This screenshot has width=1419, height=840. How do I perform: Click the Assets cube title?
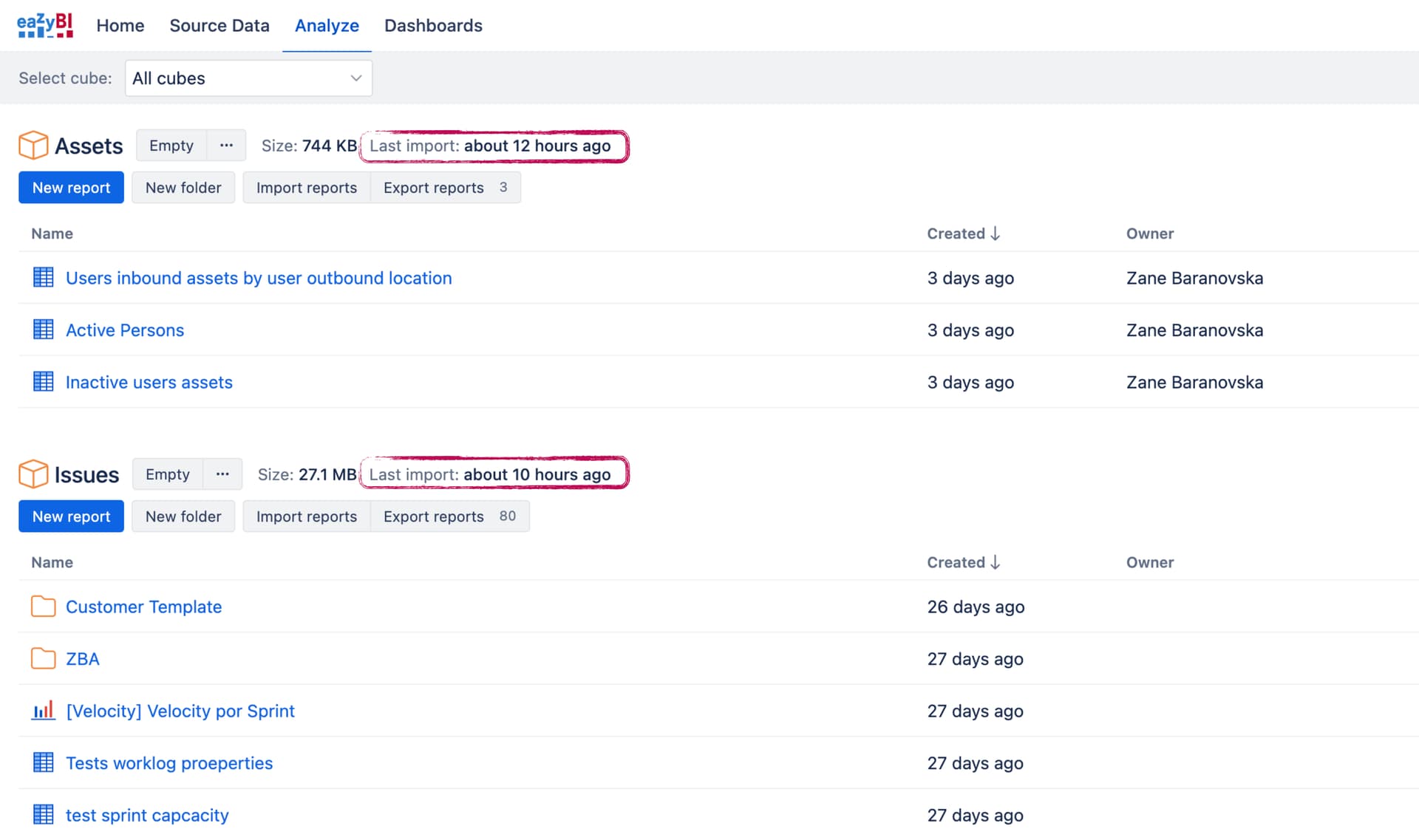[x=89, y=146]
